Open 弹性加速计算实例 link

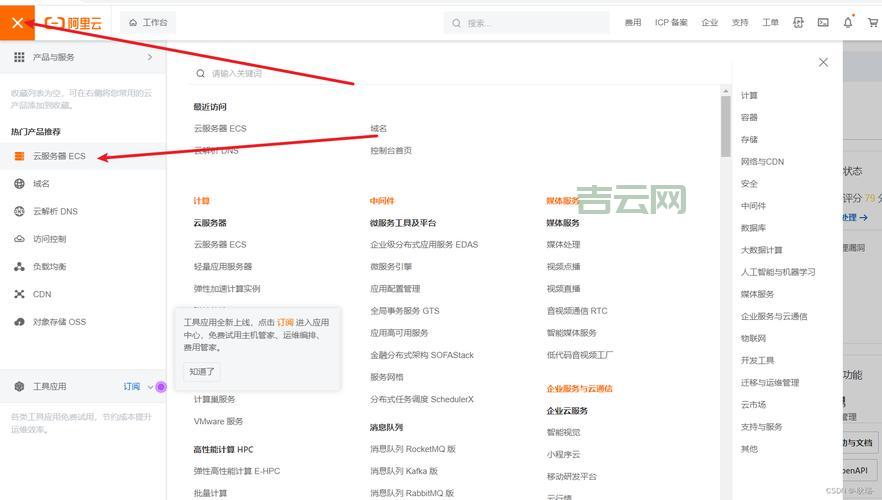pos(227,289)
